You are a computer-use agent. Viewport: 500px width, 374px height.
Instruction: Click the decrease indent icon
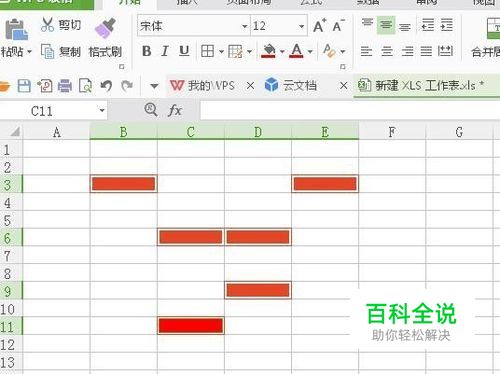[428, 25]
